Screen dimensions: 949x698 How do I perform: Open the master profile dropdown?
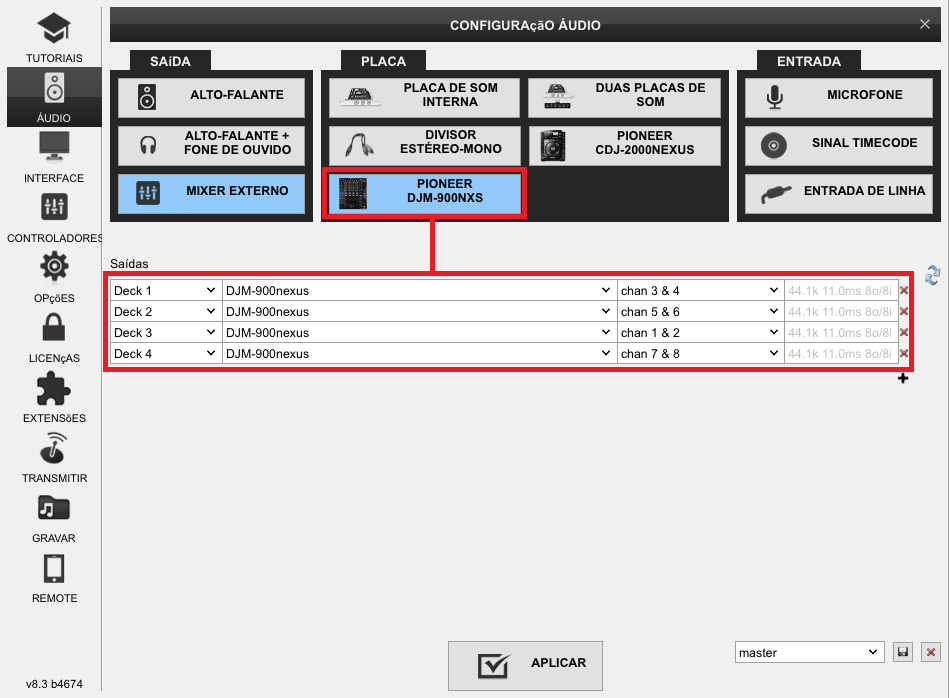coord(809,652)
